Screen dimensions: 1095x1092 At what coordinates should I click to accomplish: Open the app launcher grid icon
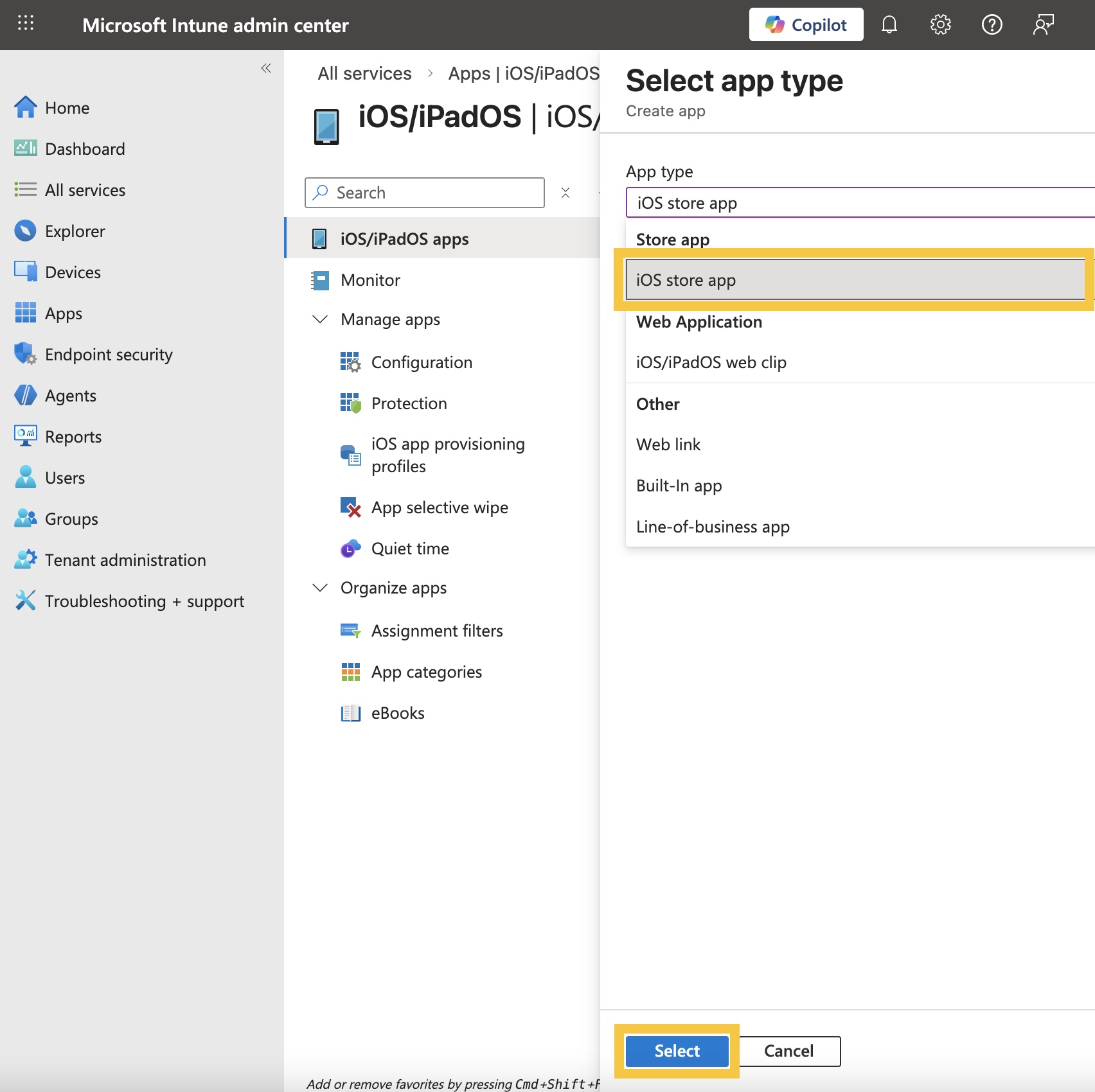pos(26,24)
